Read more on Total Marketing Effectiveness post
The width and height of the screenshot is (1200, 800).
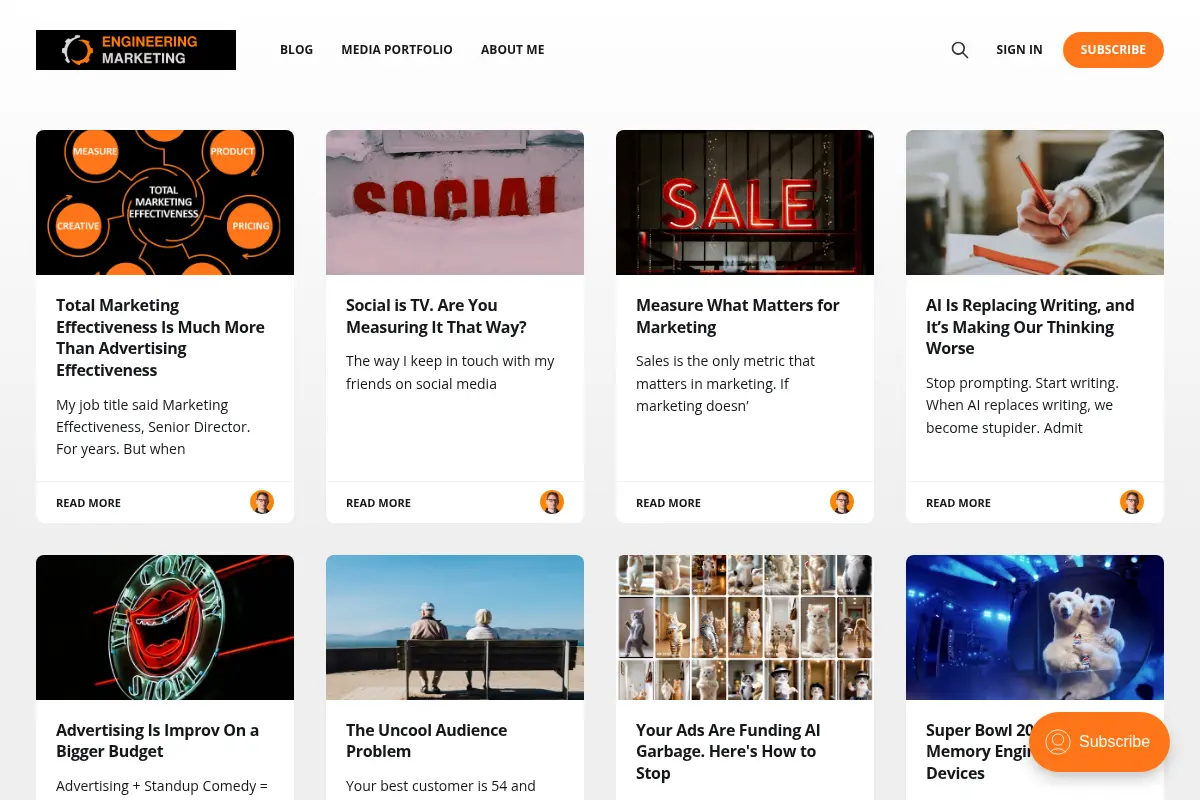(88, 503)
